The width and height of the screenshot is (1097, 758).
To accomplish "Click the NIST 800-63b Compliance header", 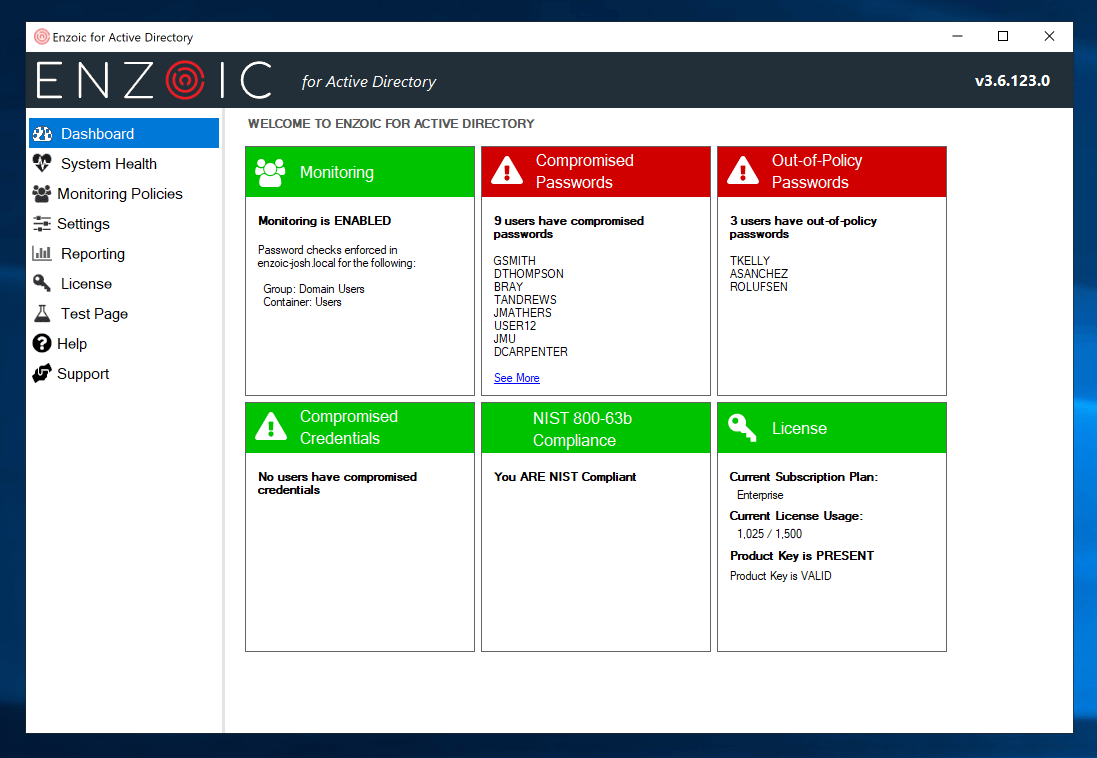I will (x=595, y=428).
